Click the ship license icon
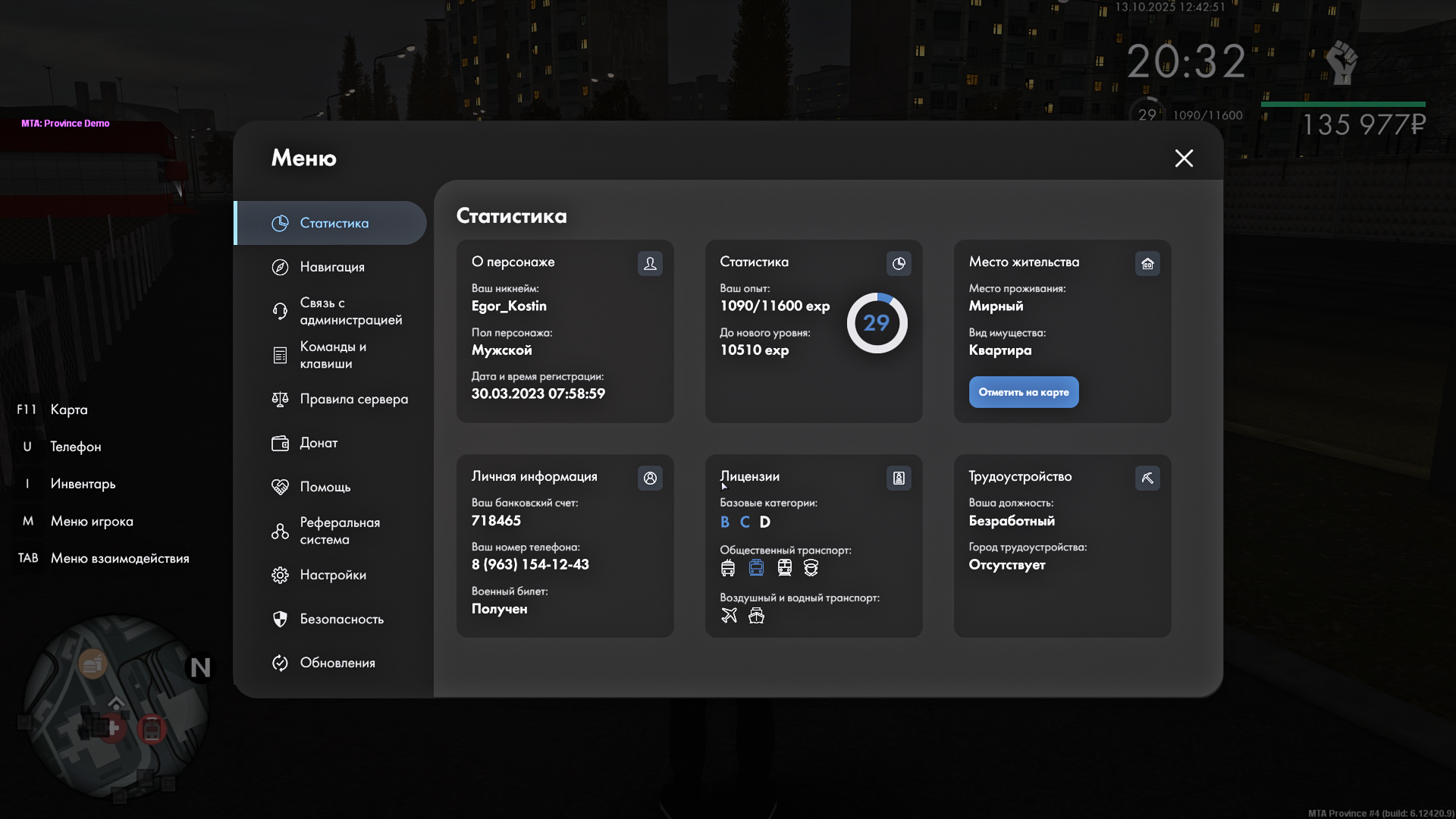The width and height of the screenshot is (1456, 819). click(x=756, y=615)
